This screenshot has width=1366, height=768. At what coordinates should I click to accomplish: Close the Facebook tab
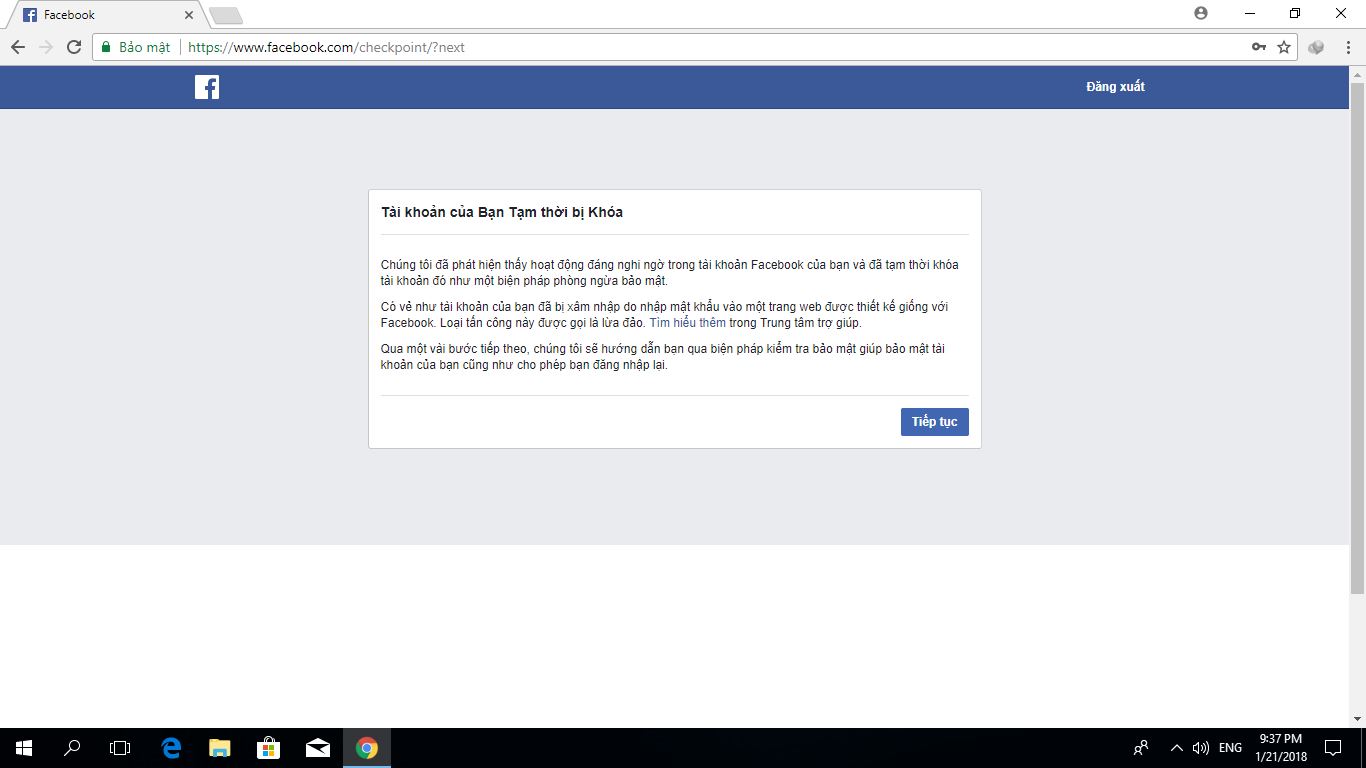188,15
